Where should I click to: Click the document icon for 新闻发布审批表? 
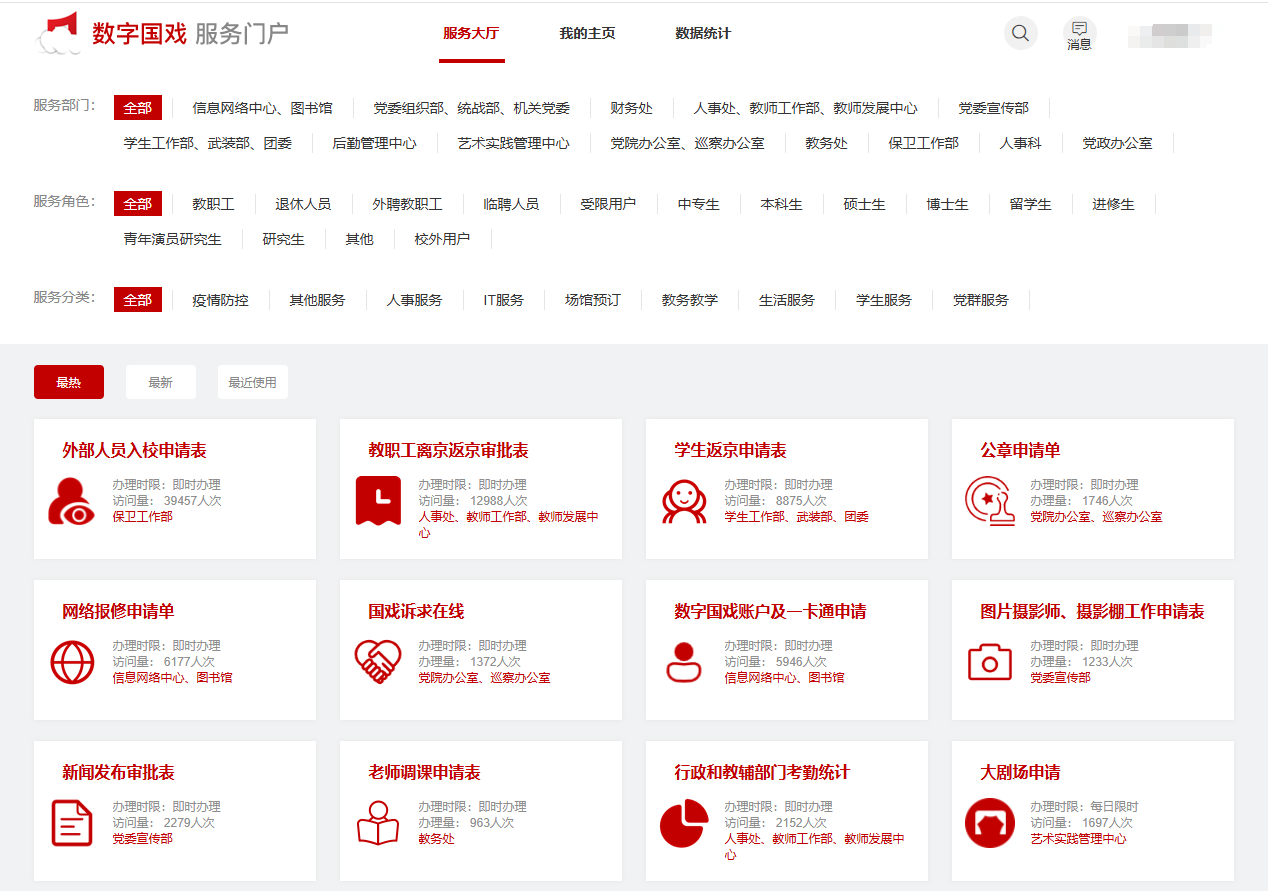pyautogui.click(x=72, y=823)
